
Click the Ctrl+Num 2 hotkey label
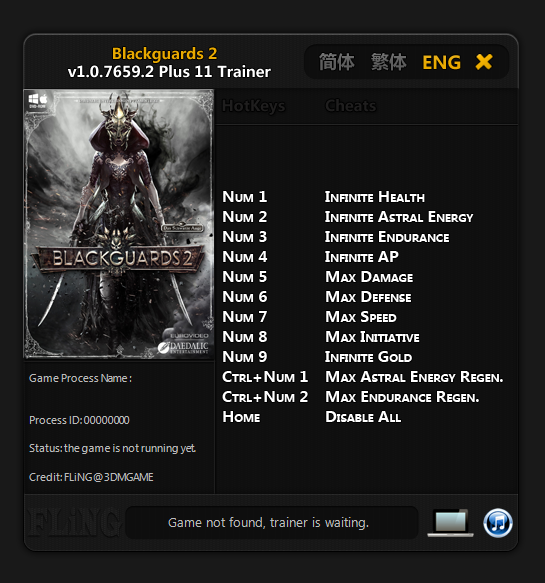pos(265,397)
